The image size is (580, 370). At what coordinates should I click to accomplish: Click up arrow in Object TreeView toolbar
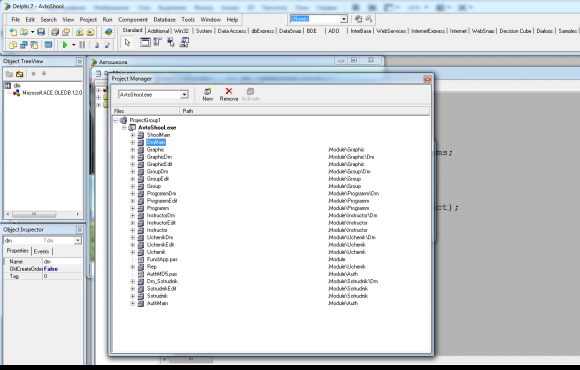click(34, 74)
